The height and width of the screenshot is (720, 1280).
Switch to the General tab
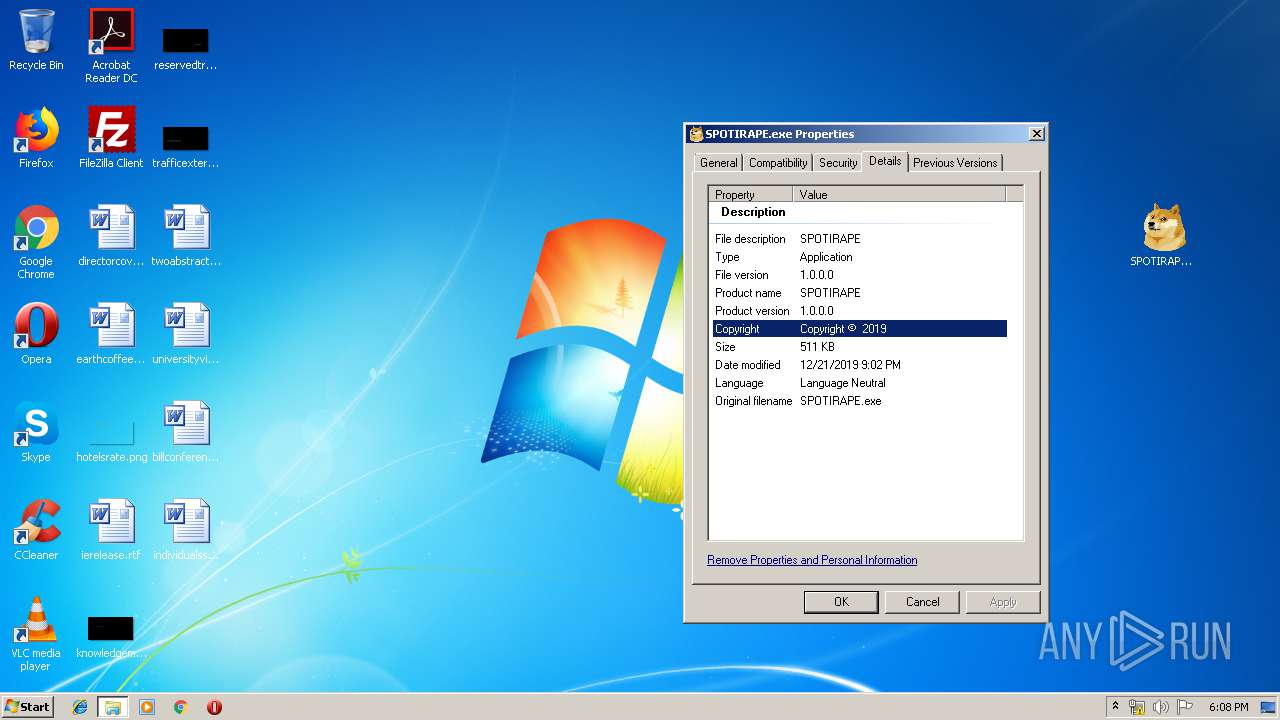coord(718,163)
